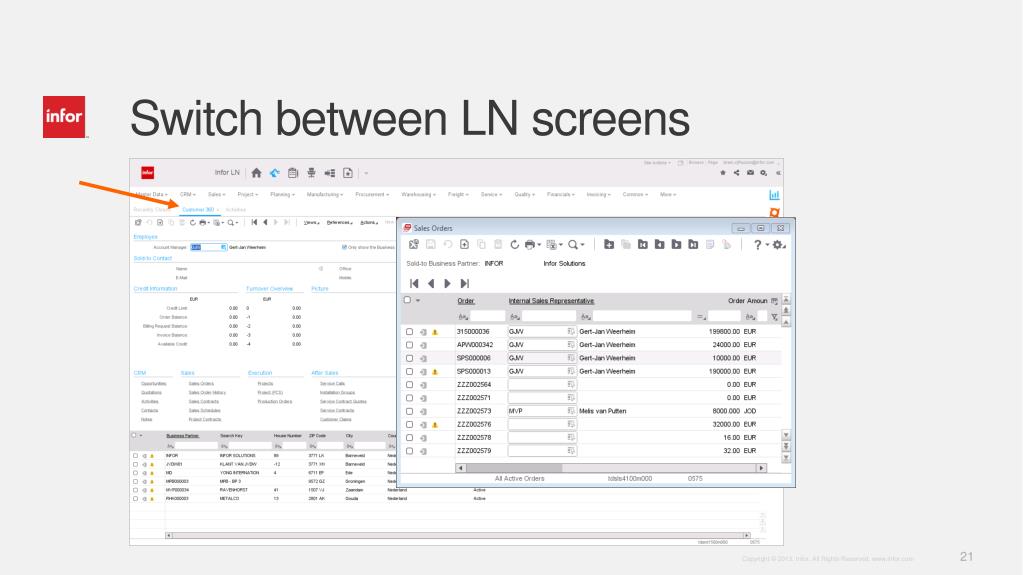Open the More menu
This screenshot has height=575, width=1023.
(668, 194)
